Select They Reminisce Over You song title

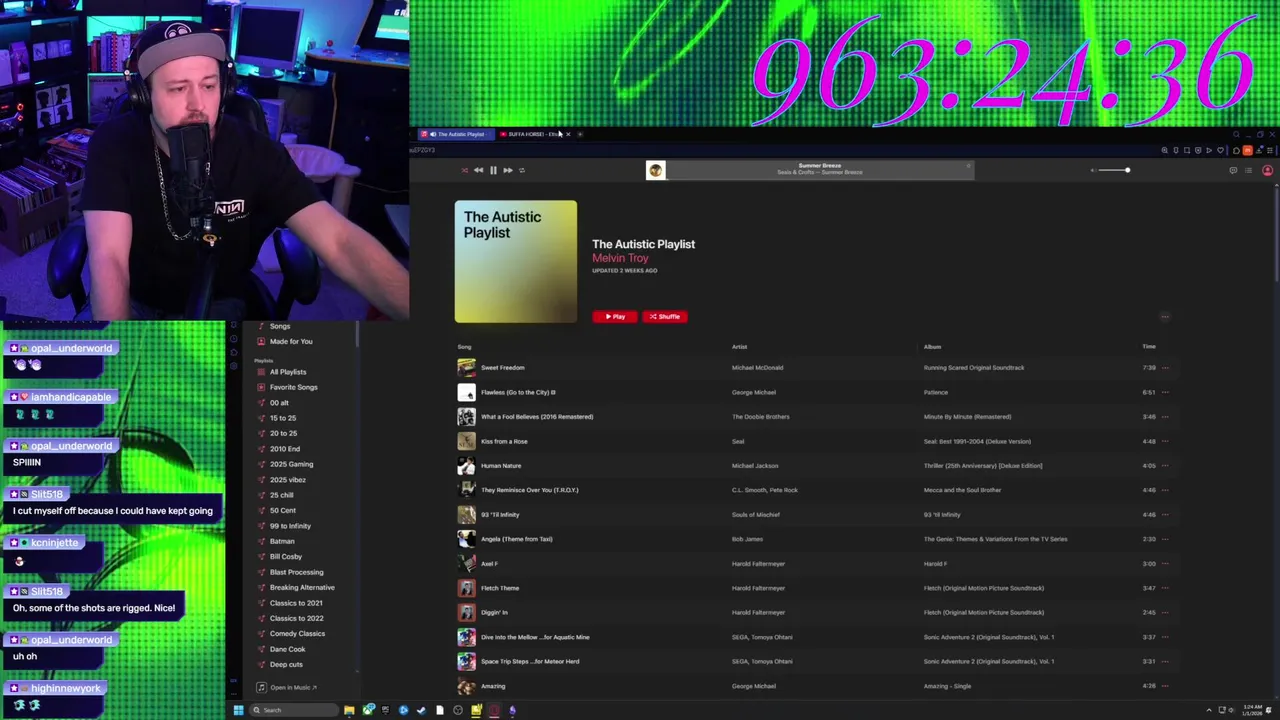[530, 490]
